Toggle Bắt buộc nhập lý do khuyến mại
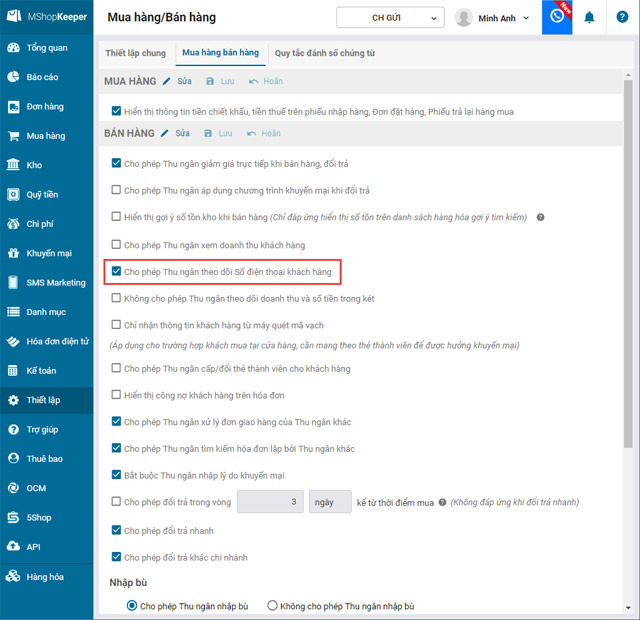 pos(116,475)
